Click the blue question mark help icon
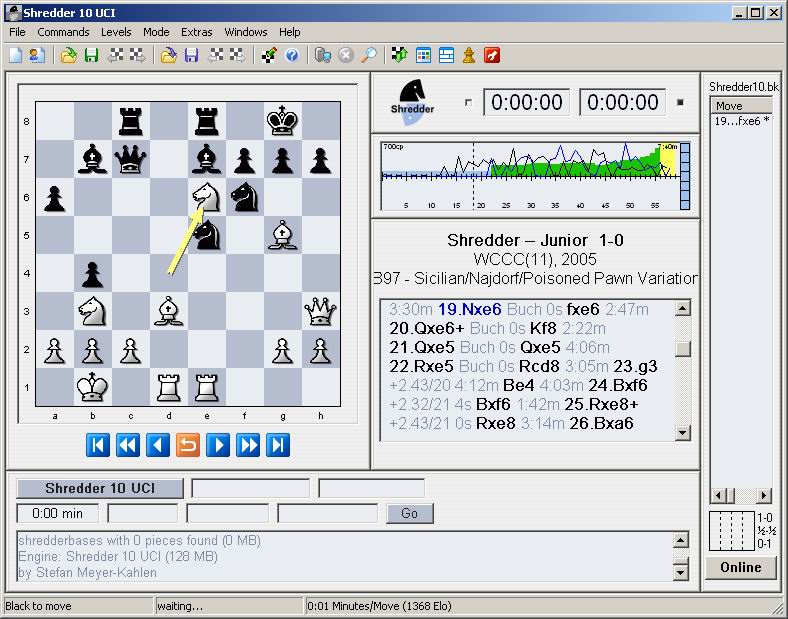Image resolution: width=788 pixels, height=619 pixels. point(292,55)
